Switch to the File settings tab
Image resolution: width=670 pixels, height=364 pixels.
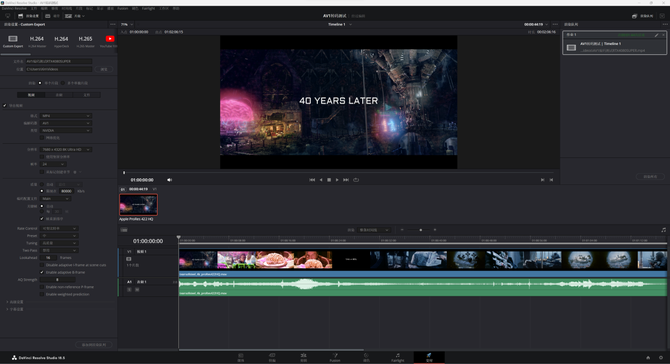[x=87, y=95]
